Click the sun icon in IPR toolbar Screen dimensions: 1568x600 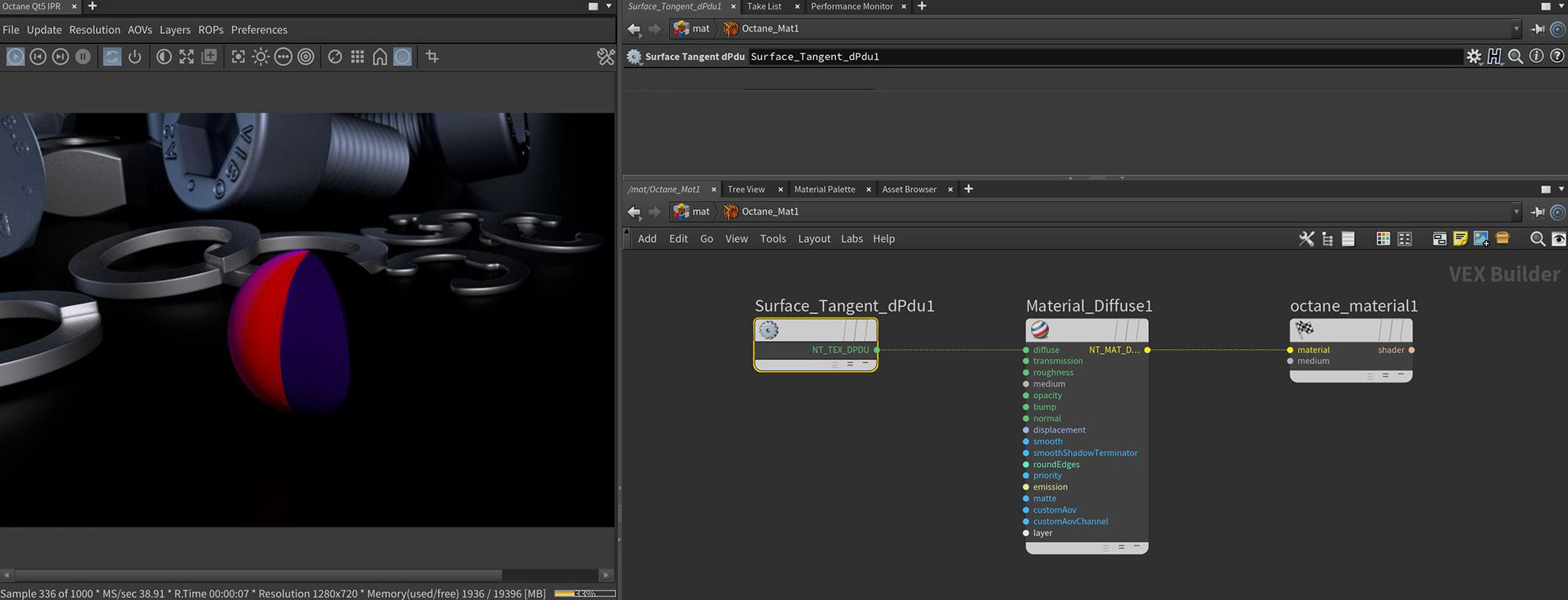[x=261, y=57]
